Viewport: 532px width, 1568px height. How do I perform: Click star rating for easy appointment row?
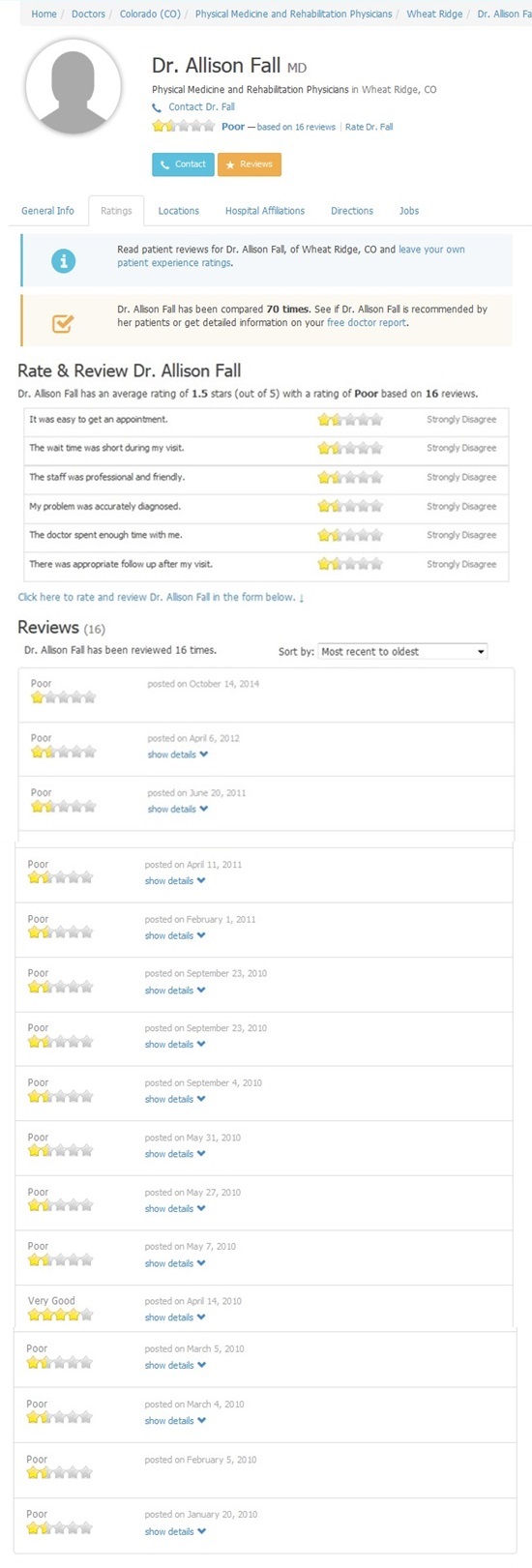(x=350, y=420)
